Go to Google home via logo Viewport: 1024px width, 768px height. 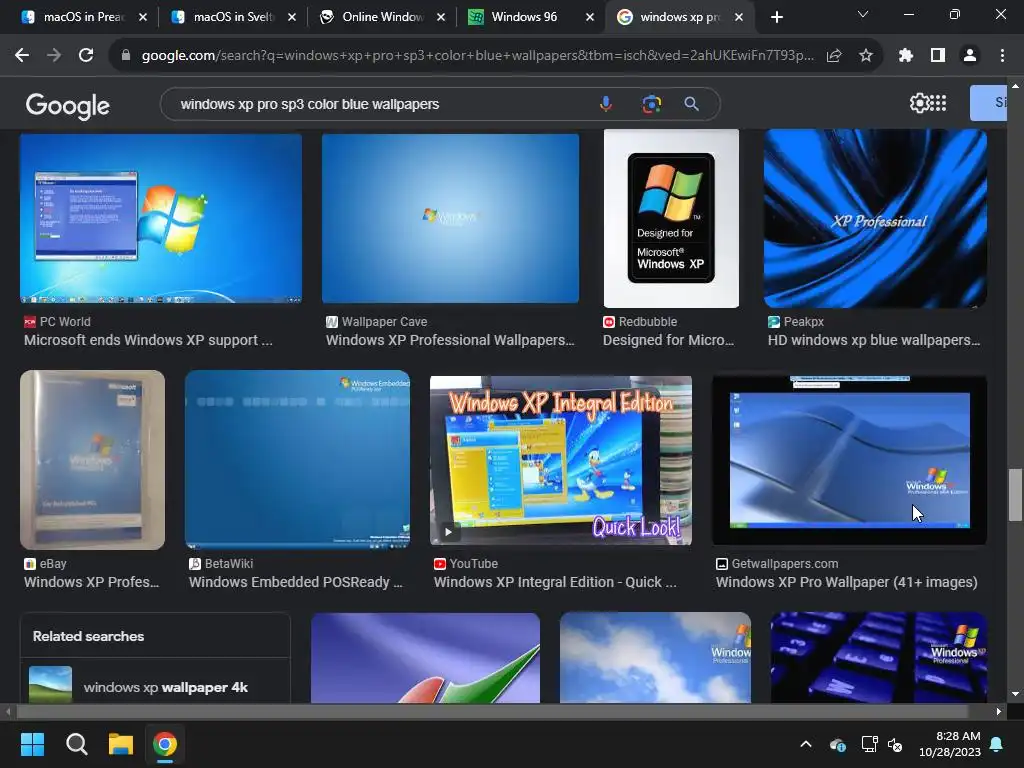[x=67, y=105]
